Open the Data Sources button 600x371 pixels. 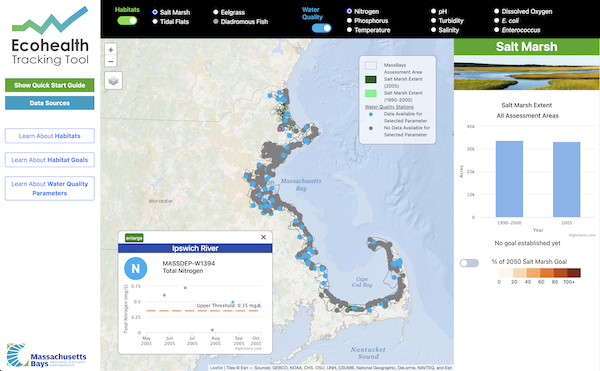point(50,103)
